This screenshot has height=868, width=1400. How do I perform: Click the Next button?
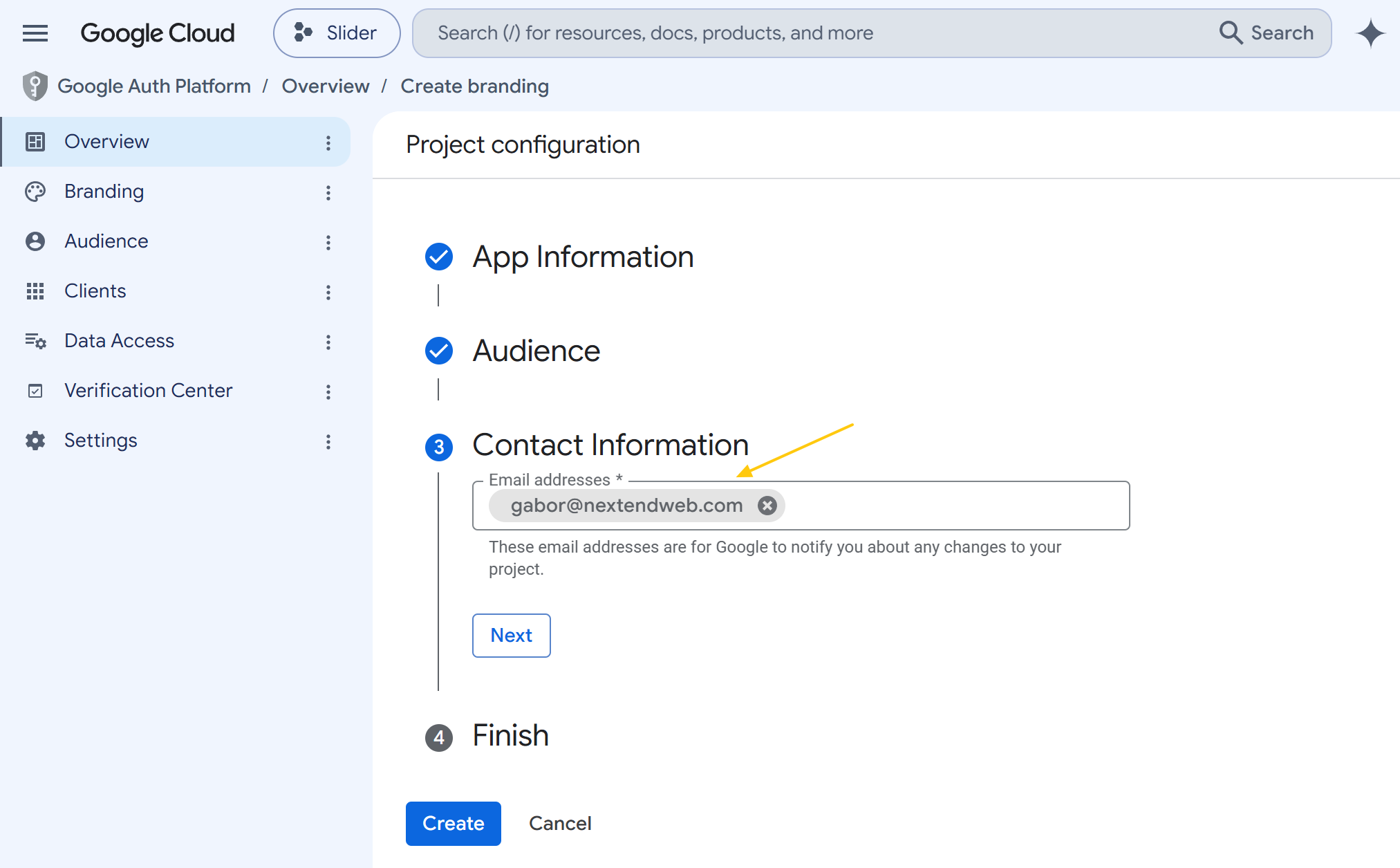pos(512,636)
